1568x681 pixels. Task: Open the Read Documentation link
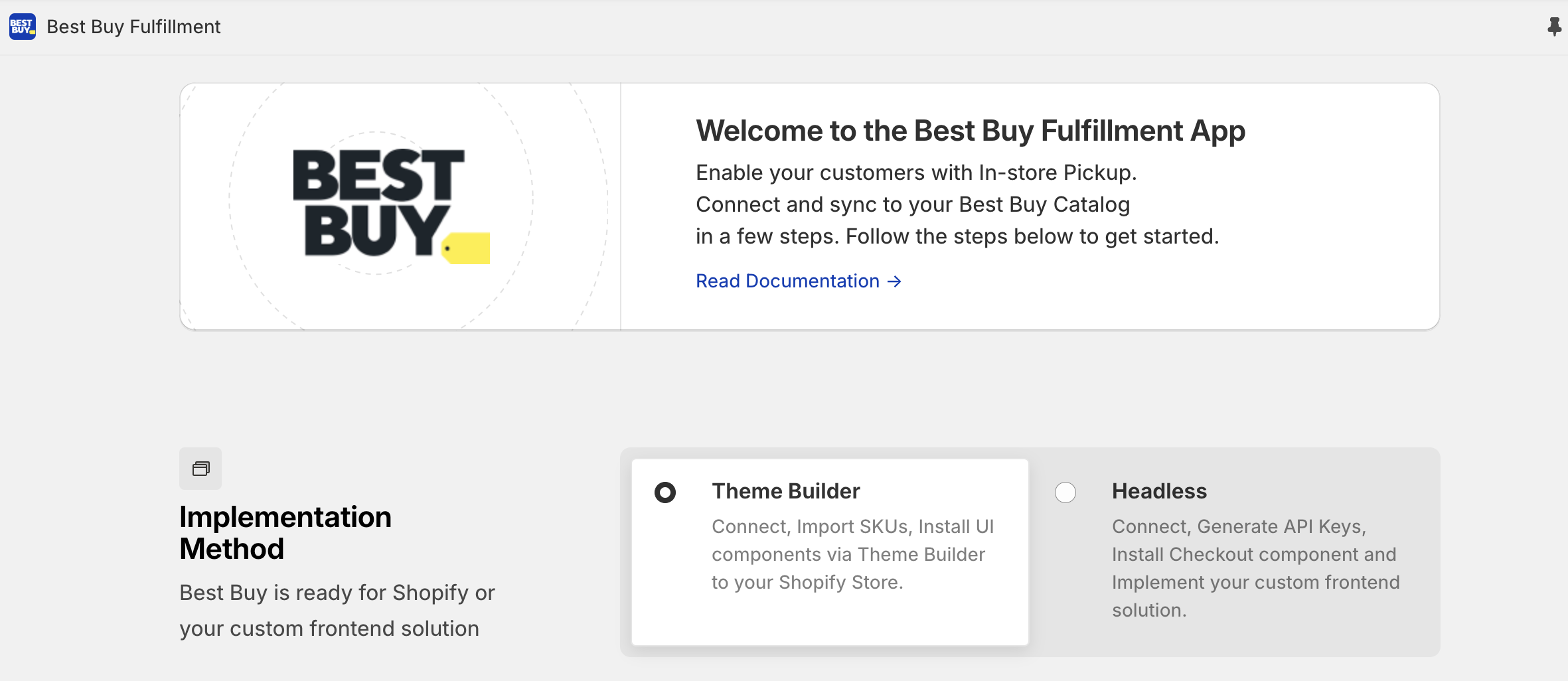pos(787,281)
